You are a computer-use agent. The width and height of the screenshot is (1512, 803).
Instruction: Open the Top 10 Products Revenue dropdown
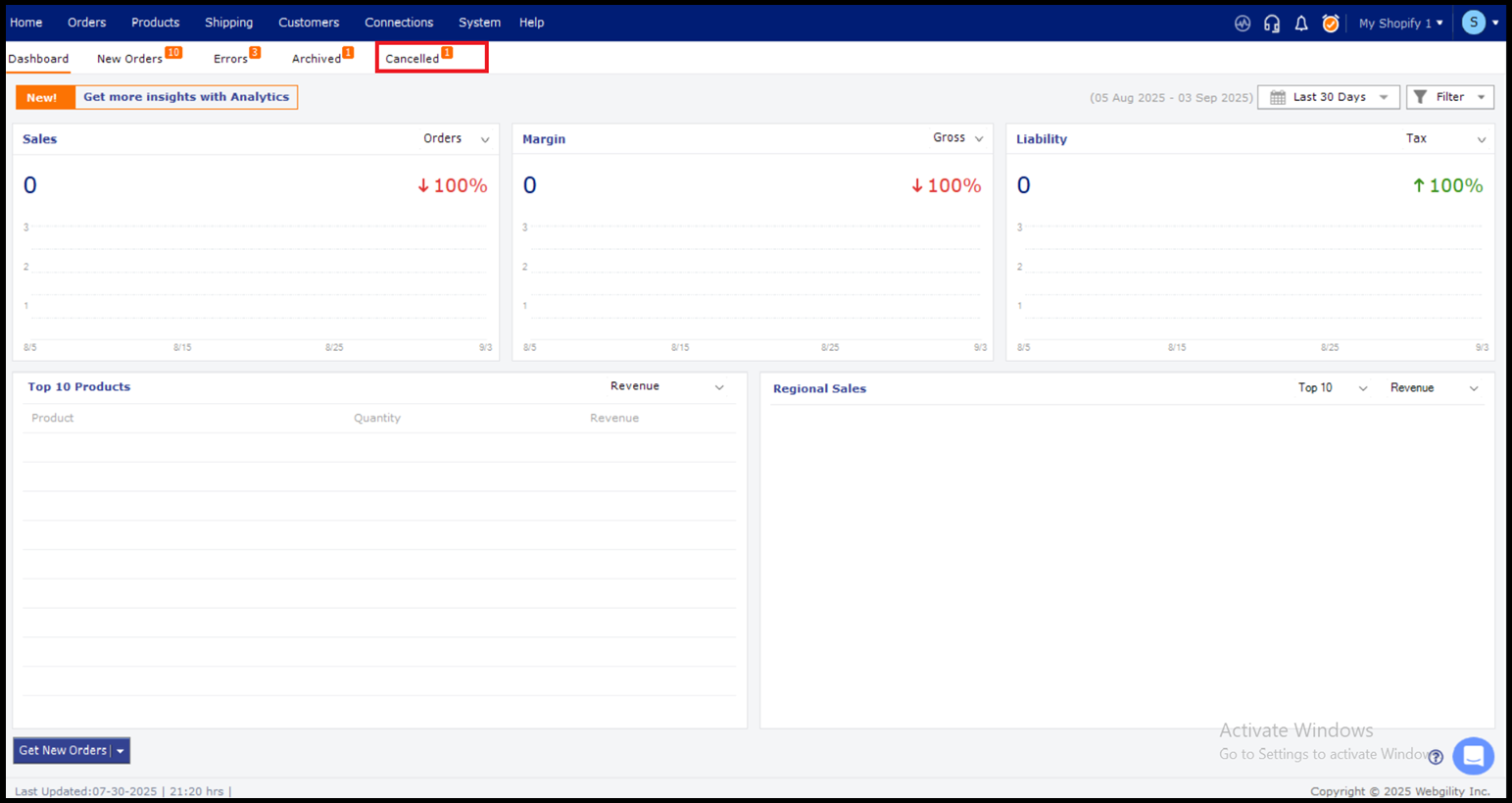(666, 386)
